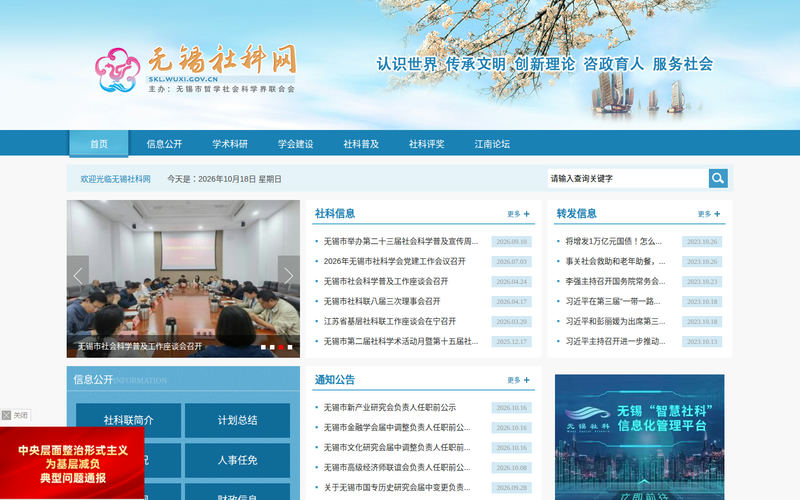Click the 人事任免 button
The height and width of the screenshot is (500, 800).
238,460
